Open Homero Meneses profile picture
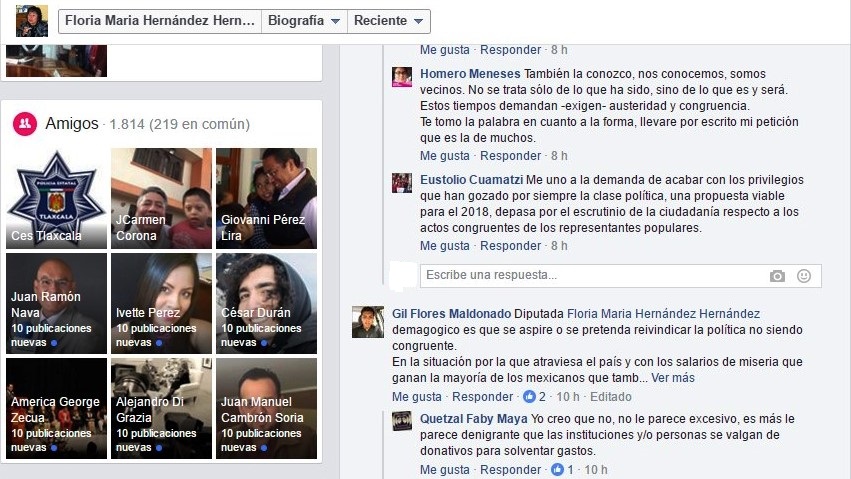The width and height of the screenshot is (851, 479). [x=402, y=77]
